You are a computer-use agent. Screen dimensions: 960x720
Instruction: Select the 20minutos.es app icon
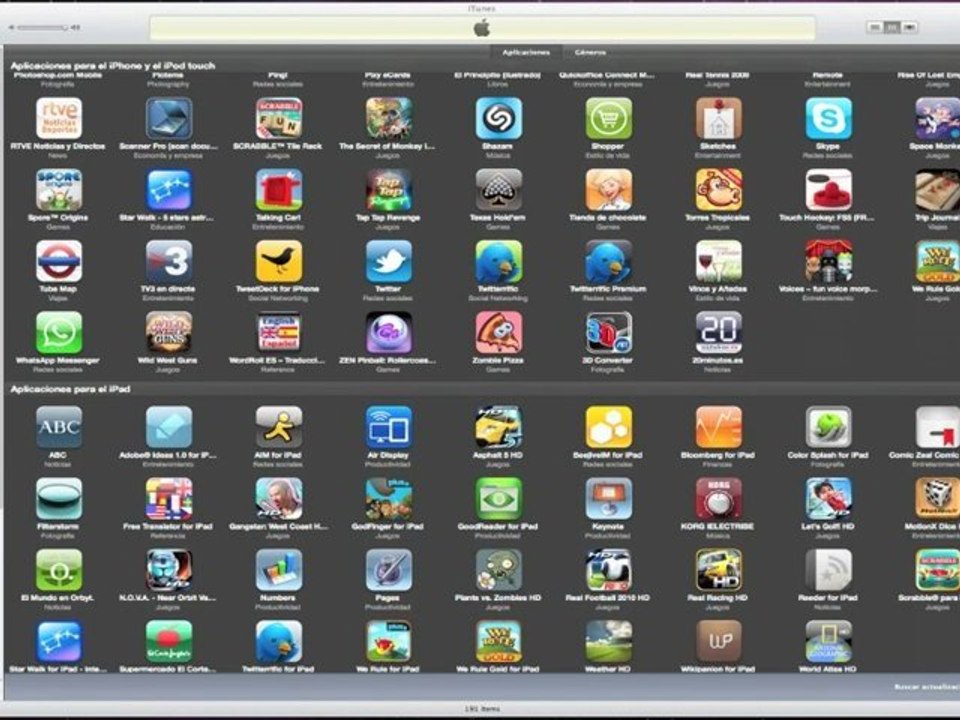718,332
